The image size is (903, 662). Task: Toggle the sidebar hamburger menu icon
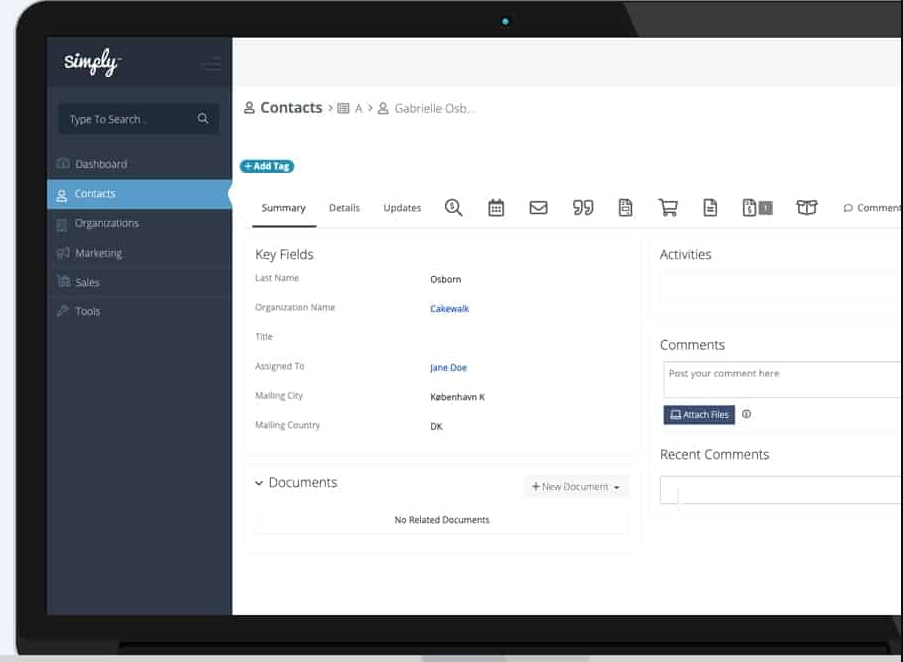(210, 65)
